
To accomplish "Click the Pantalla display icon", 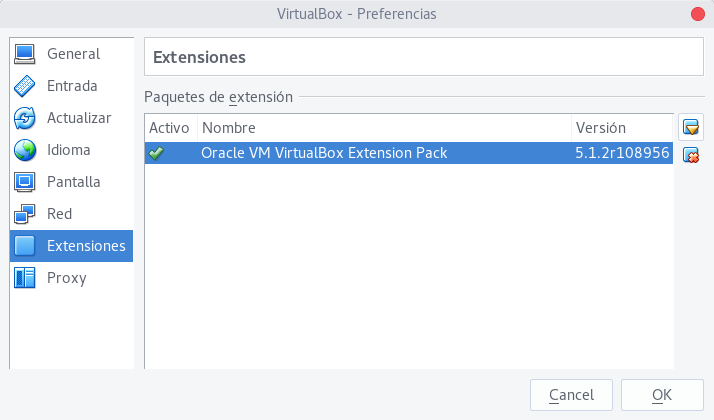I will point(25,182).
